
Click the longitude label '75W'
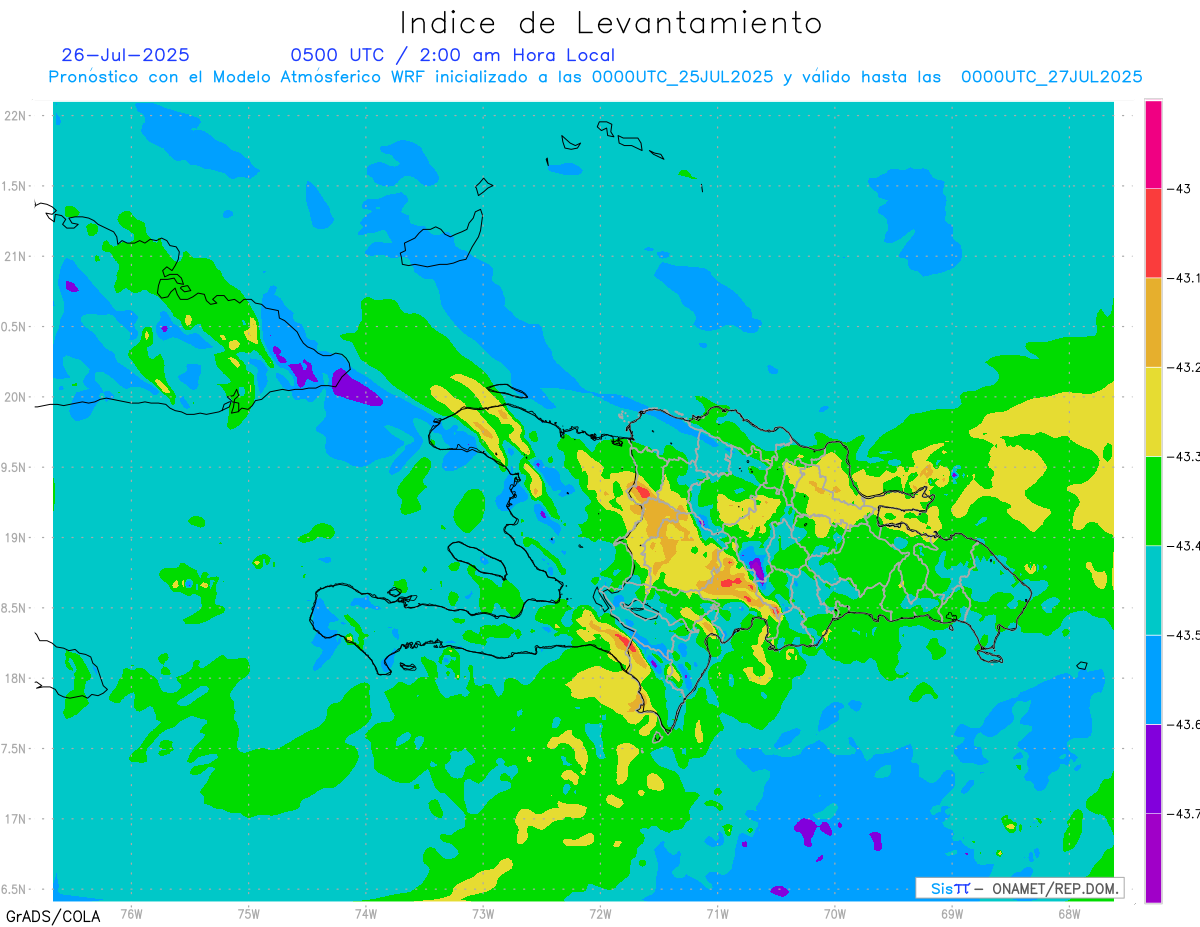[x=249, y=913]
